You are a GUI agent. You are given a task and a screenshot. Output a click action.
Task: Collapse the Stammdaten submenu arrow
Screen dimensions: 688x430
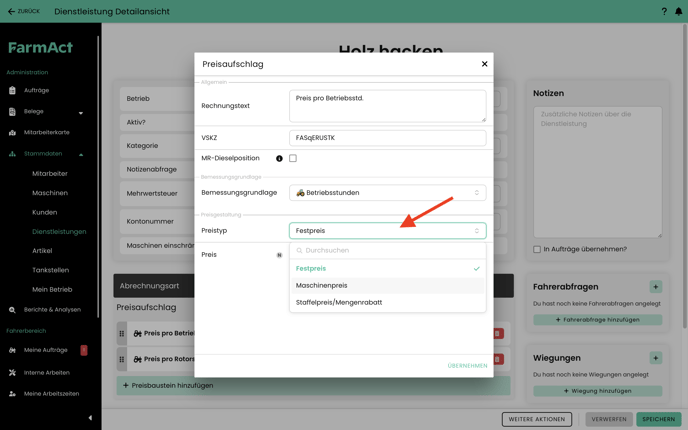(x=81, y=154)
